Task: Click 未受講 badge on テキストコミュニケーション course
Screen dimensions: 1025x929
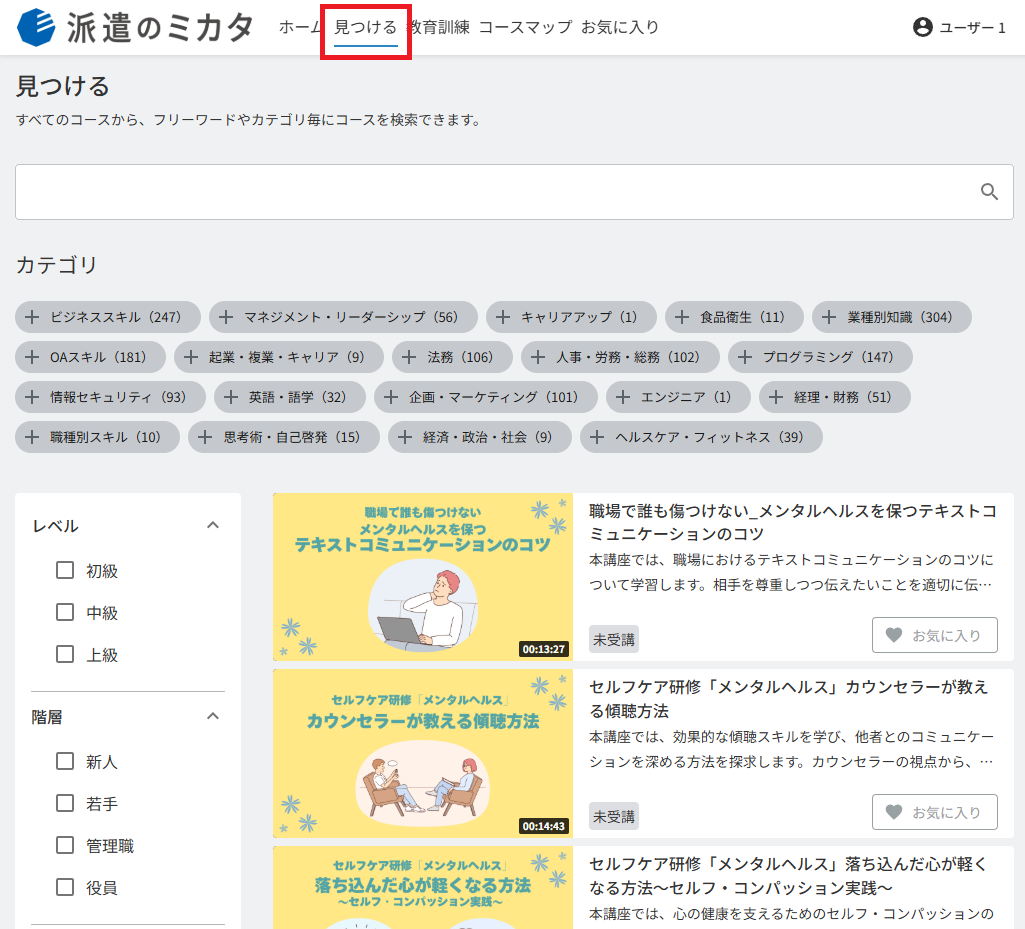Action: point(614,639)
